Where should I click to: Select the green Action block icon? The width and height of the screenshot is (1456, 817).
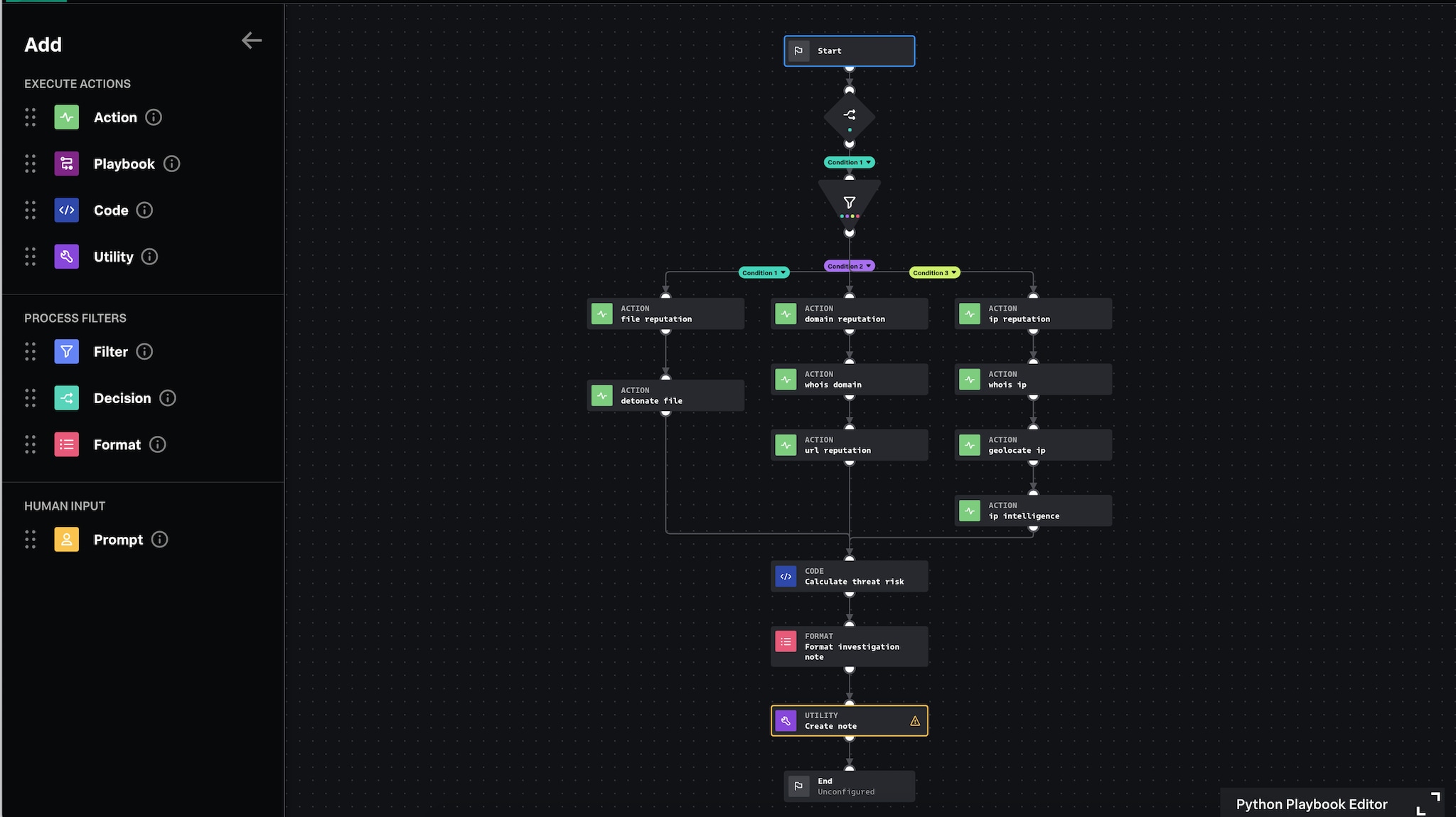(x=66, y=117)
